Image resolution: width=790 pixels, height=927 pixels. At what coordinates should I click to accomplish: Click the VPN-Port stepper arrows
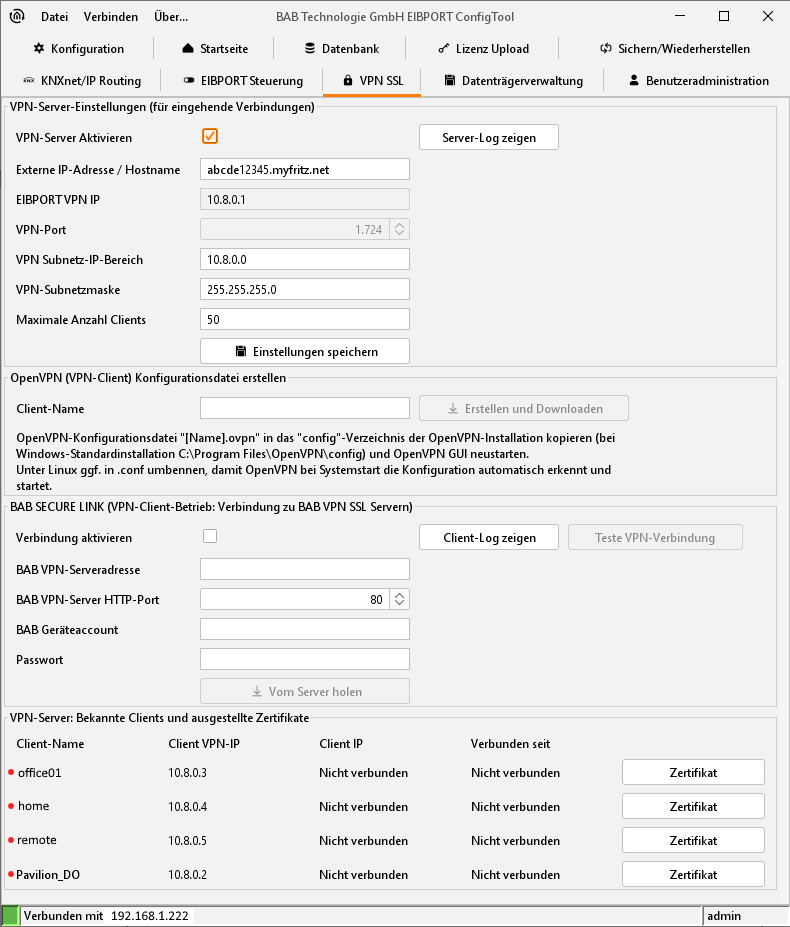tap(400, 229)
